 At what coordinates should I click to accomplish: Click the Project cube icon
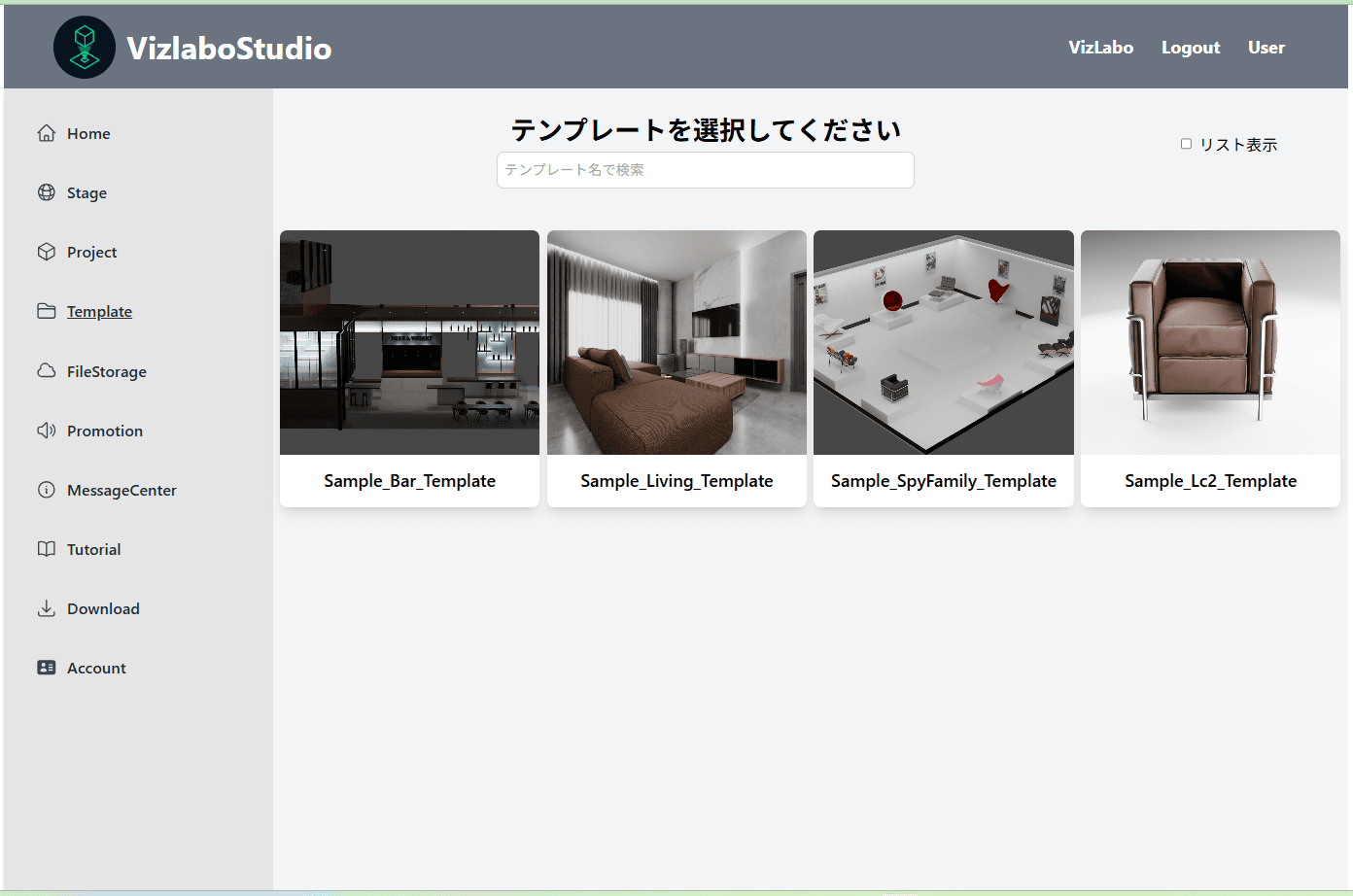[x=46, y=252]
